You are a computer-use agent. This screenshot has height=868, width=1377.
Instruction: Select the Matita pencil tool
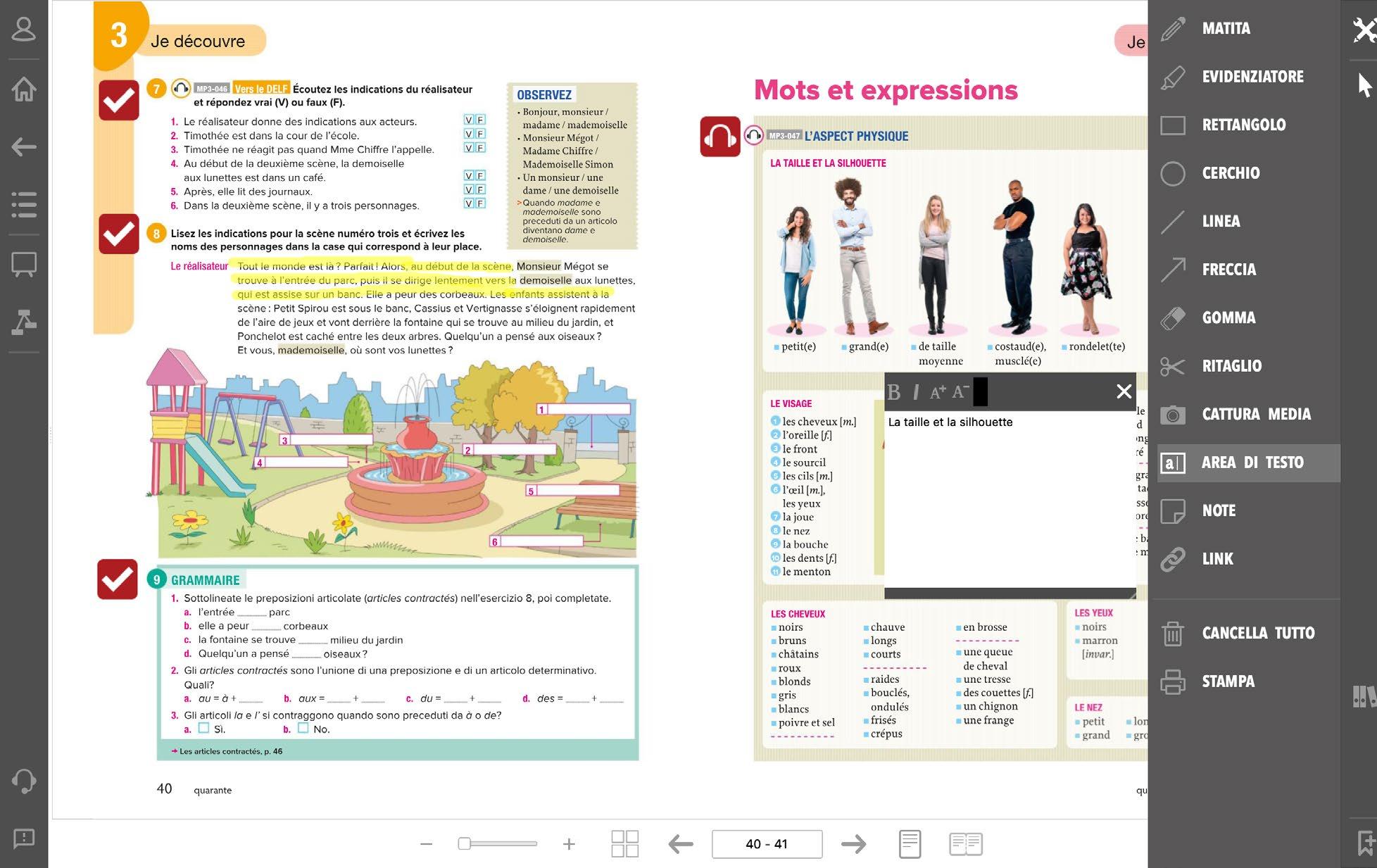pos(1225,29)
